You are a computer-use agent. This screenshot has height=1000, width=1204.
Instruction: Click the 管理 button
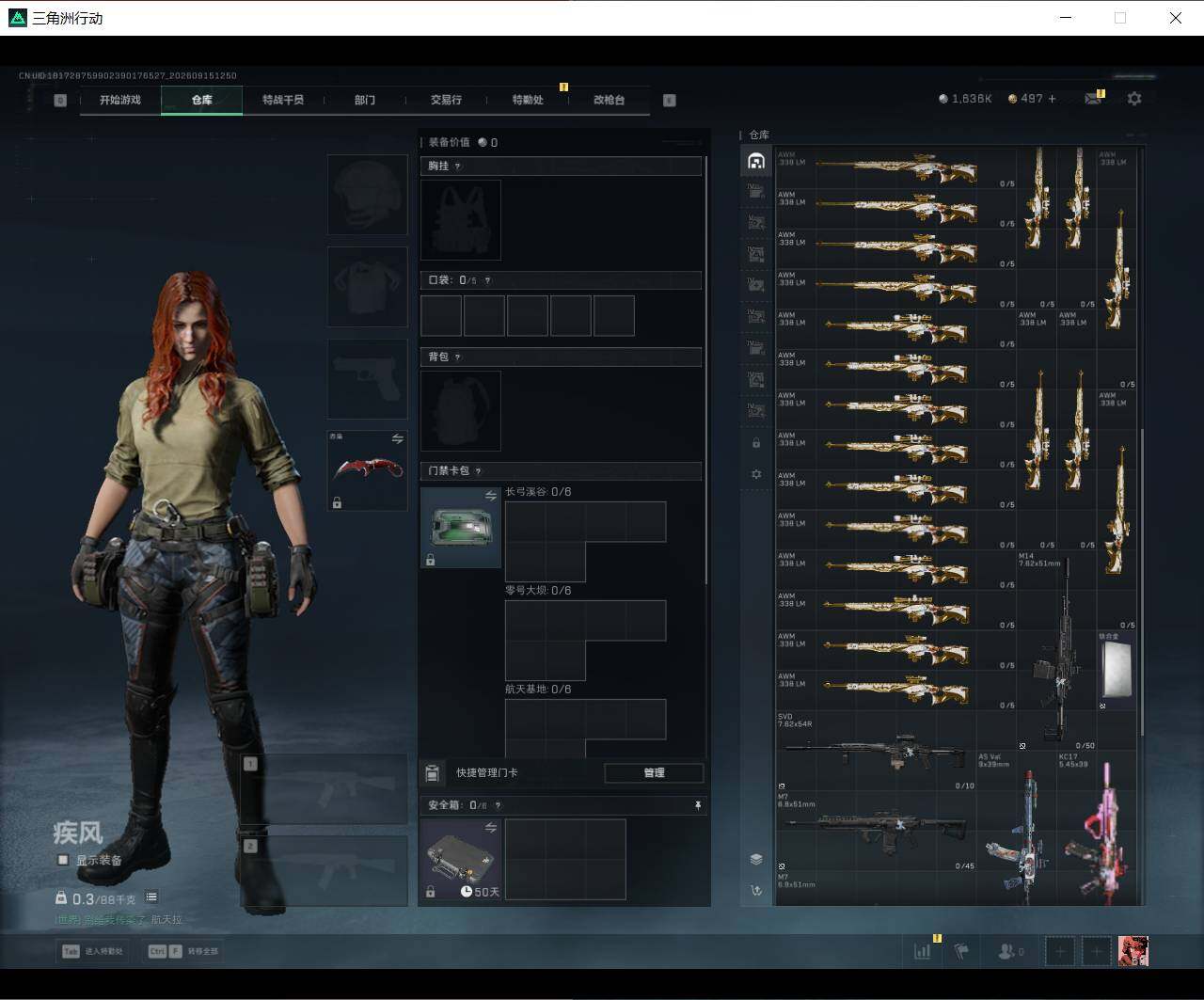point(654,773)
